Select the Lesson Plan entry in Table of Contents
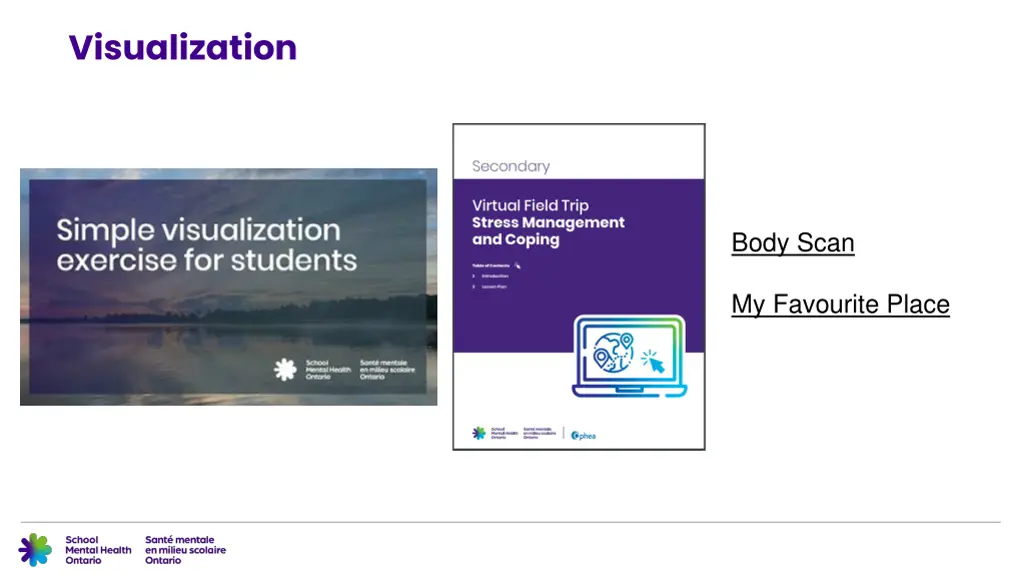Viewport: 1024px width, 577px height. coord(494,287)
